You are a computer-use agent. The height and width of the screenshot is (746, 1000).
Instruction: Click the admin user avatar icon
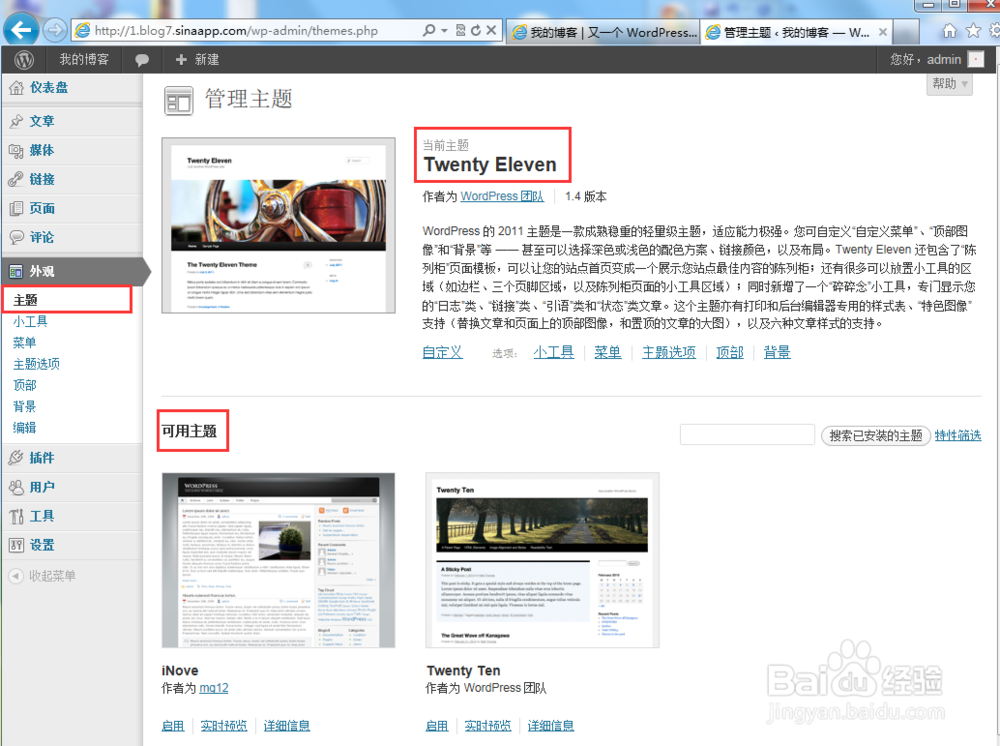pos(975,59)
